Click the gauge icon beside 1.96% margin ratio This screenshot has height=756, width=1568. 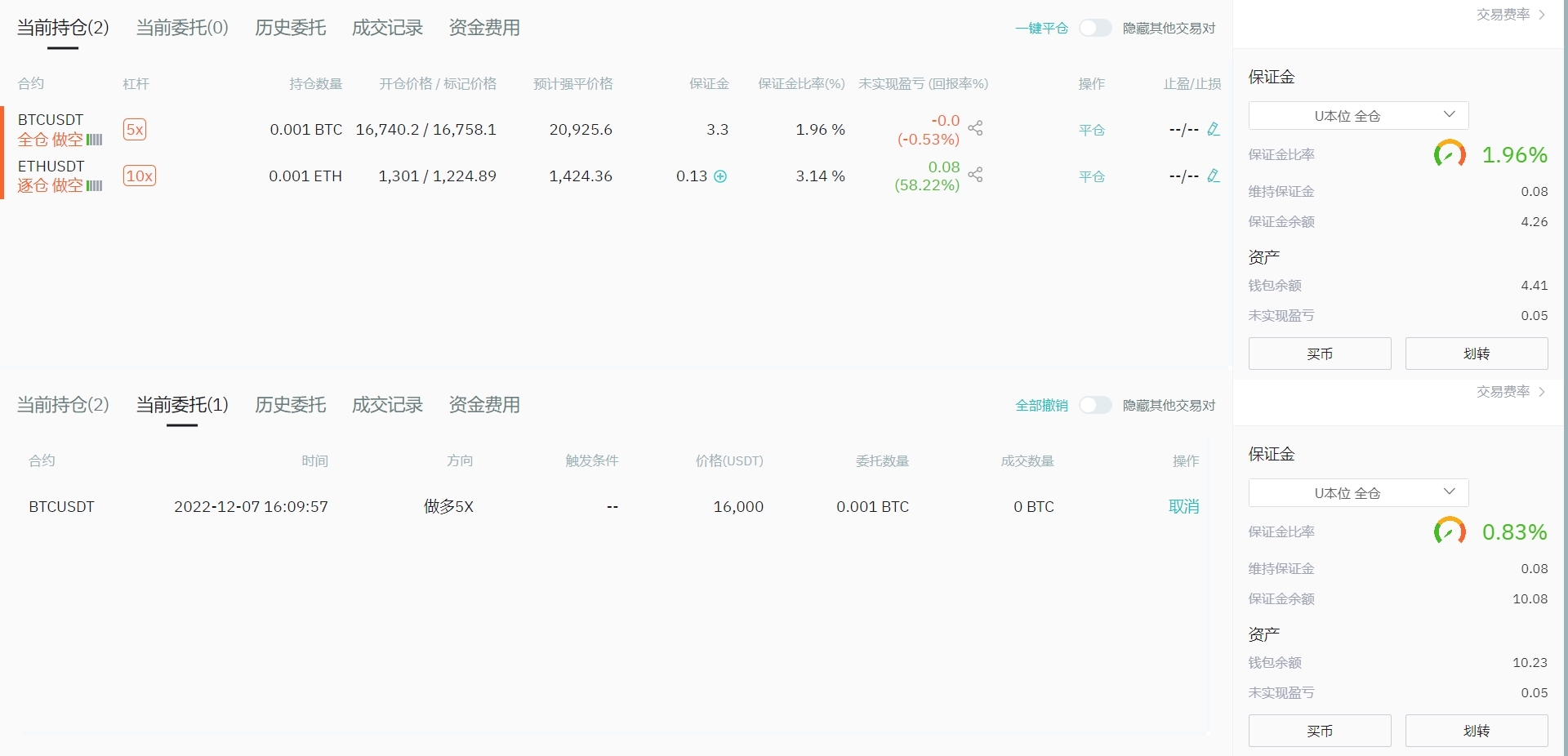(x=1450, y=154)
